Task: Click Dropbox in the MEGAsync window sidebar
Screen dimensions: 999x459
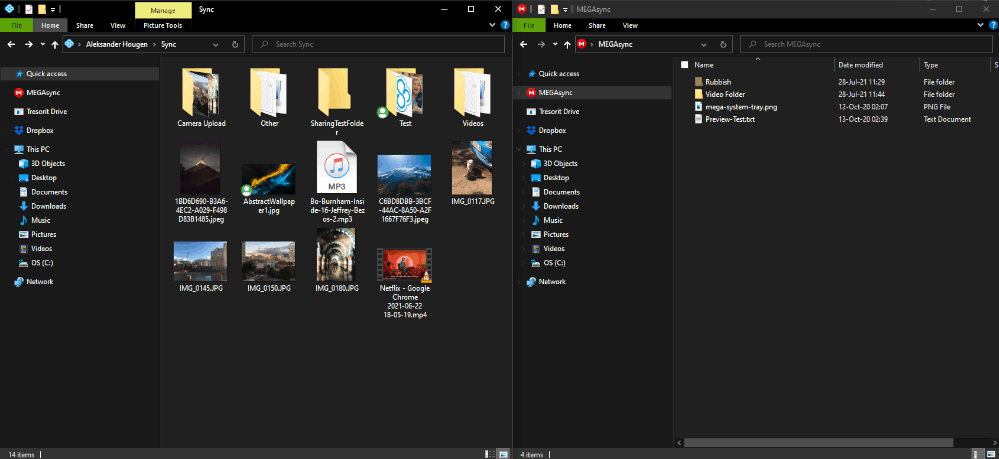Action: (552, 130)
